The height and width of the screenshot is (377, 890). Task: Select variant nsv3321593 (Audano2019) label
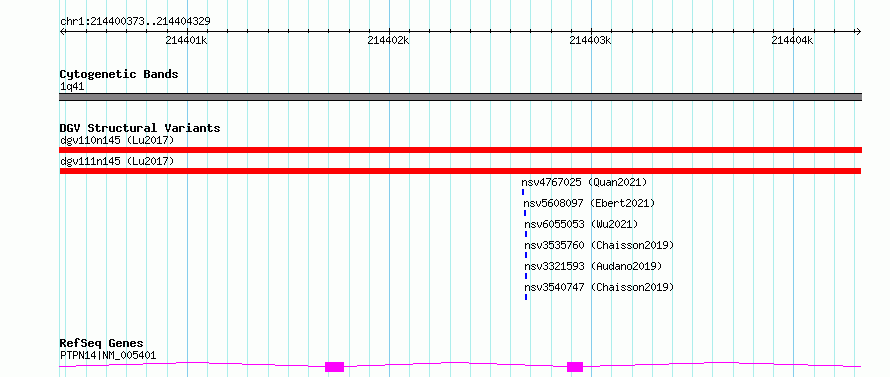(593, 266)
